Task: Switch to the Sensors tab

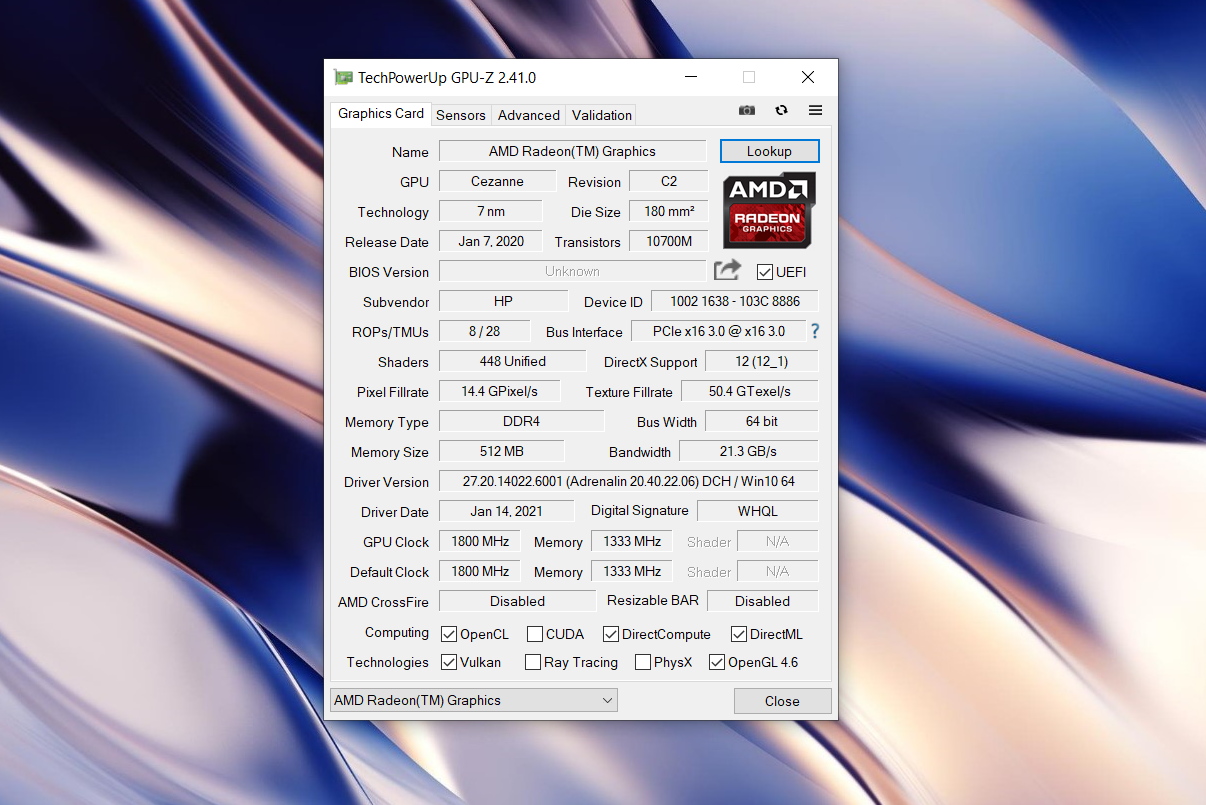Action: [461, 115]
